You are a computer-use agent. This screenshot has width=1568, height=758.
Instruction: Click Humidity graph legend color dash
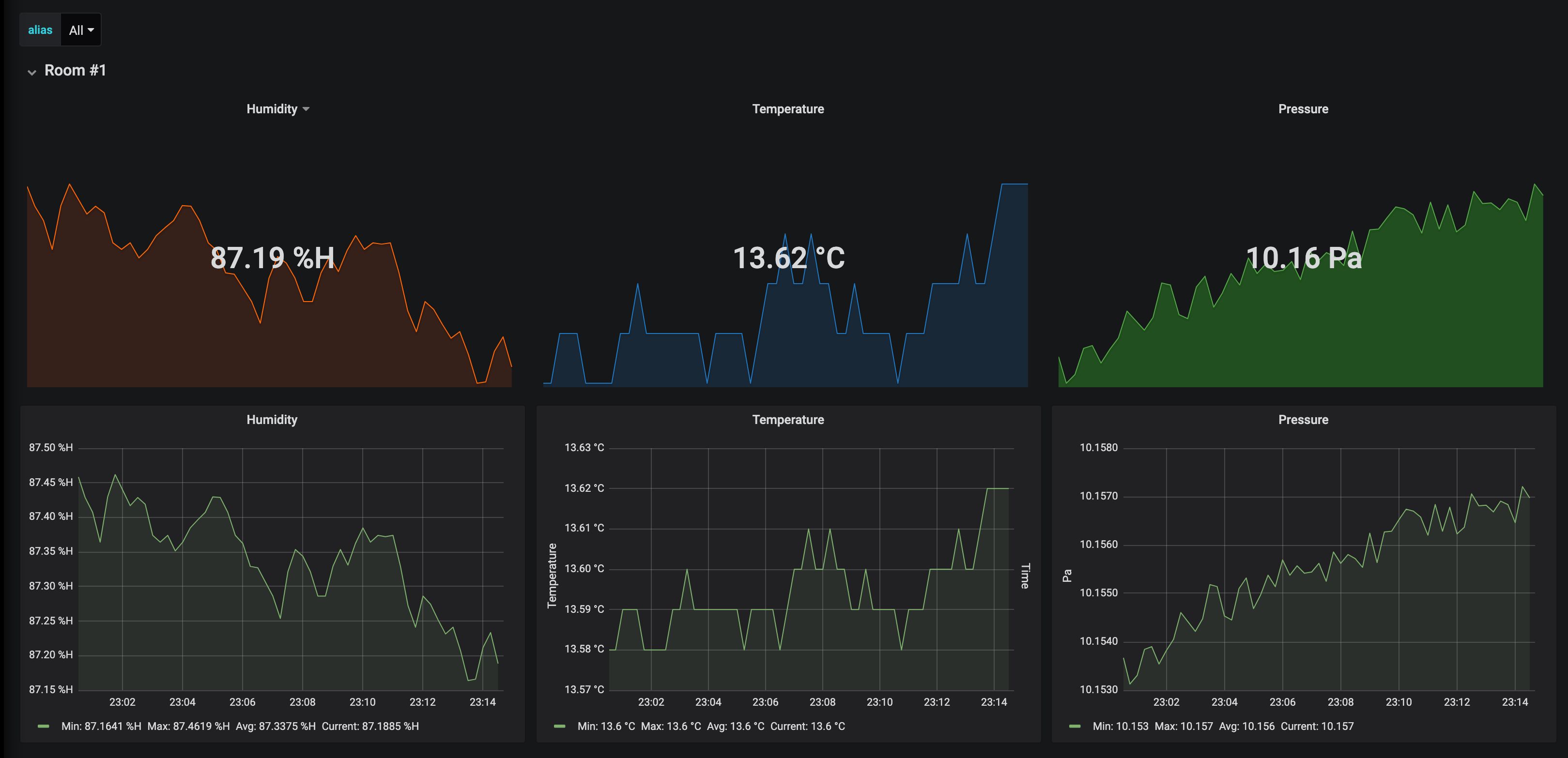(43, 727)
